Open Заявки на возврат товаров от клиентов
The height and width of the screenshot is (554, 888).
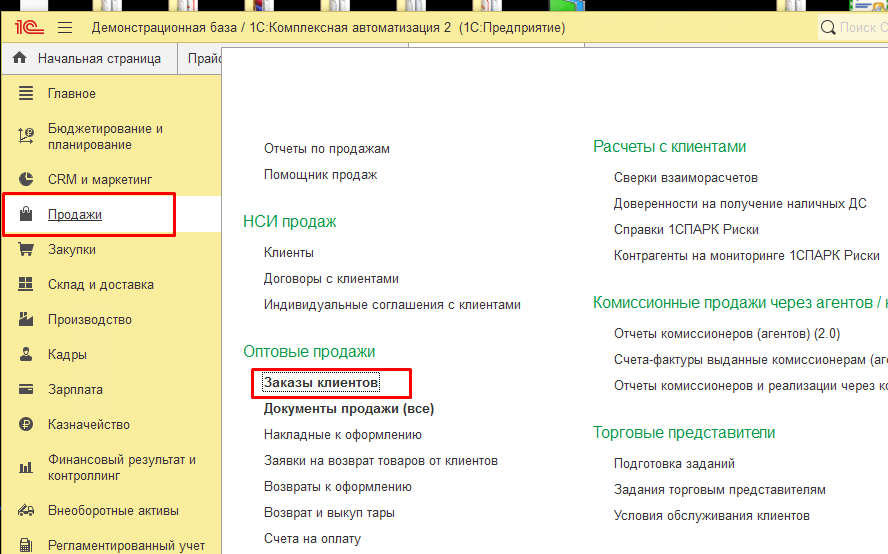(381, 461)
